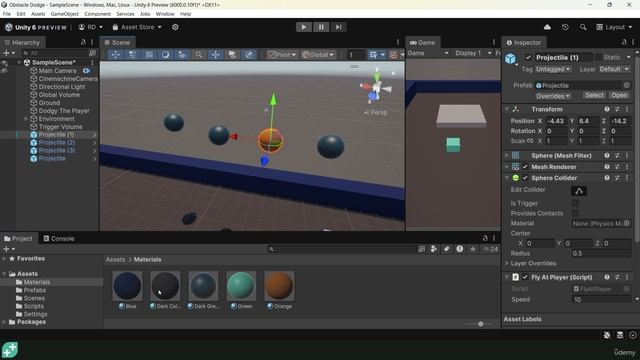Open the Display 1 dropdown in Game view

(x=473, y=53)
